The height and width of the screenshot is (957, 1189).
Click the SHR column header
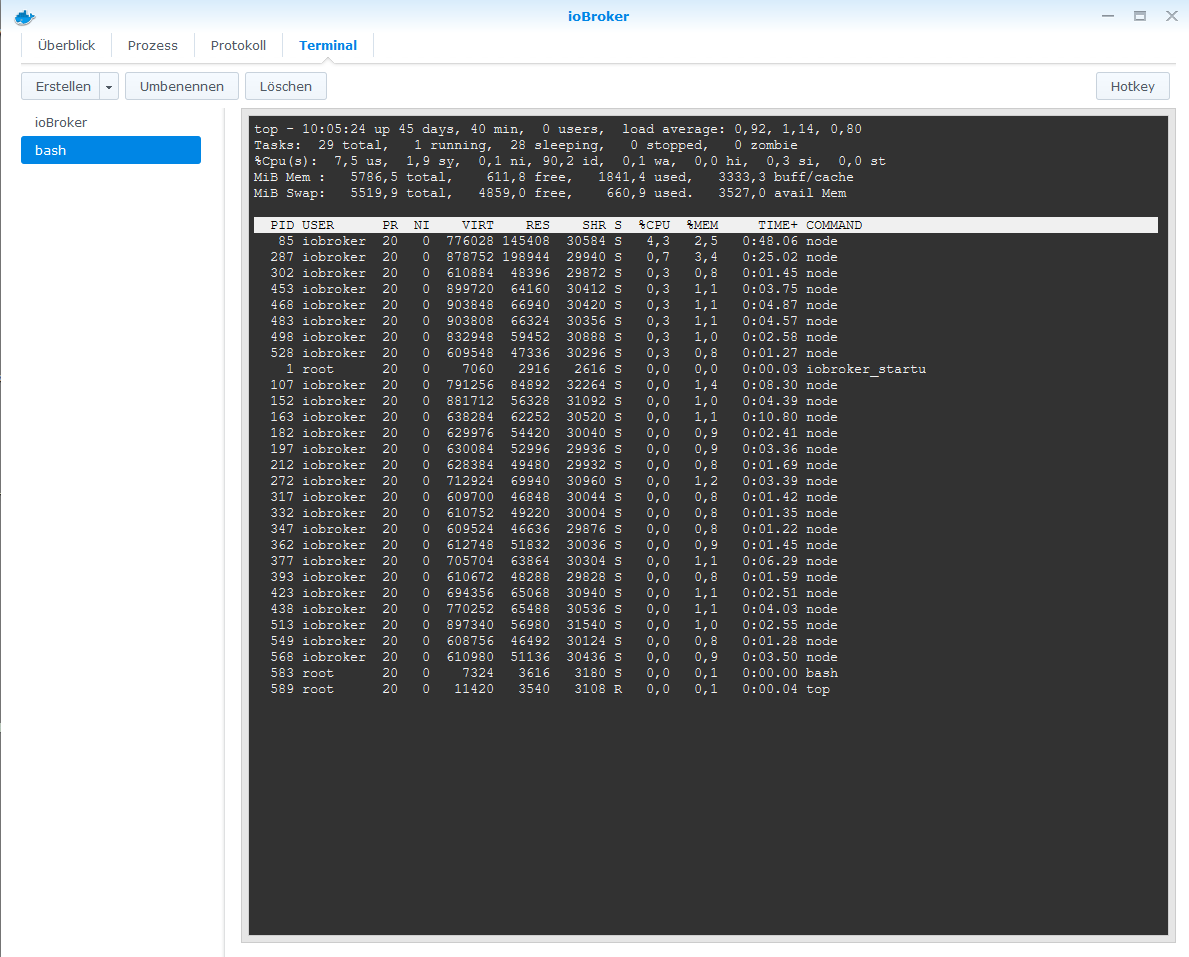click(594, 225)
